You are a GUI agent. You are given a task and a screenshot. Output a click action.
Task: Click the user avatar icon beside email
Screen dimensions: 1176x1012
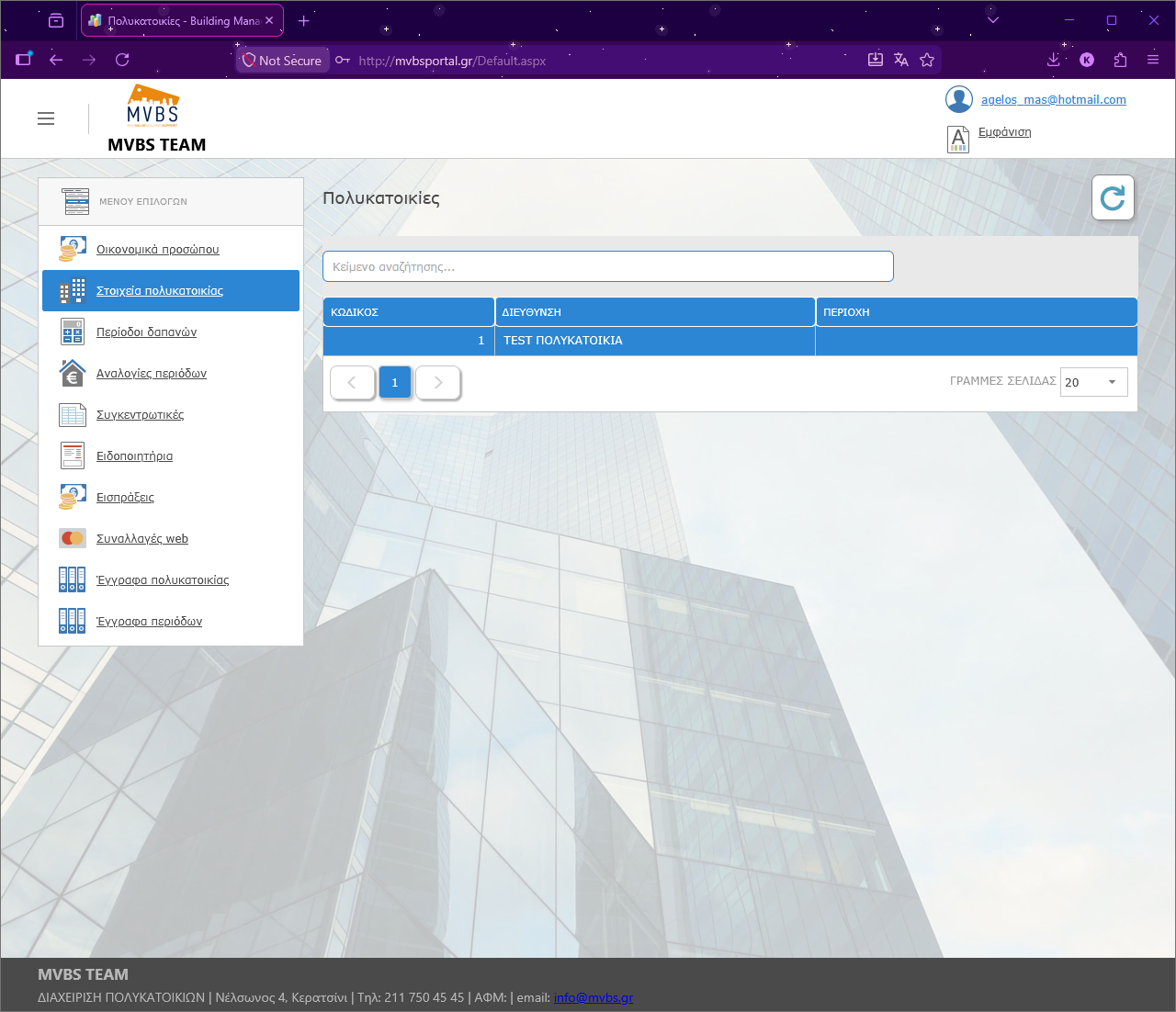click(959, 99)
